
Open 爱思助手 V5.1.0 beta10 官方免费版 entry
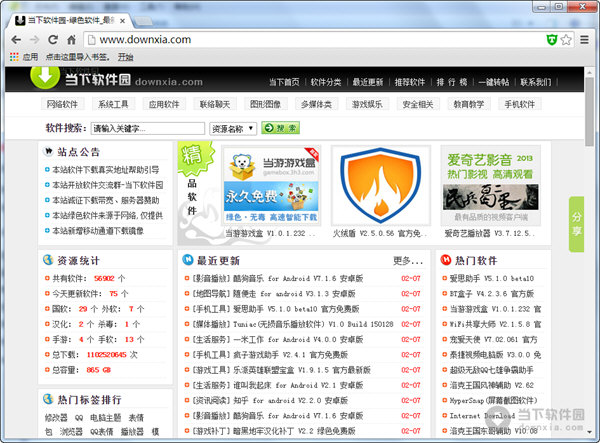click(276, 309)
